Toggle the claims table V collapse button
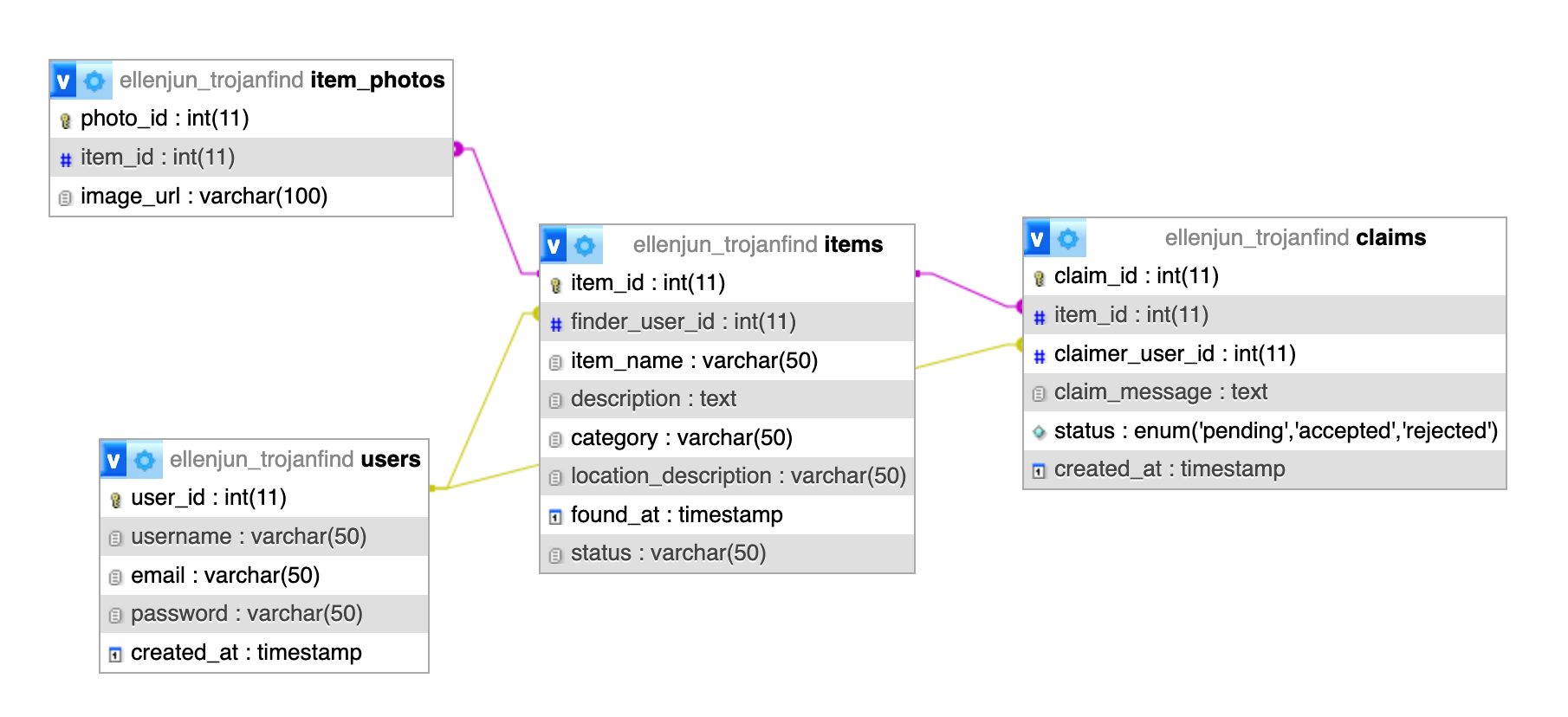Image resolution: width=1568 pixels, height=717 pixels. (1037, 239)
